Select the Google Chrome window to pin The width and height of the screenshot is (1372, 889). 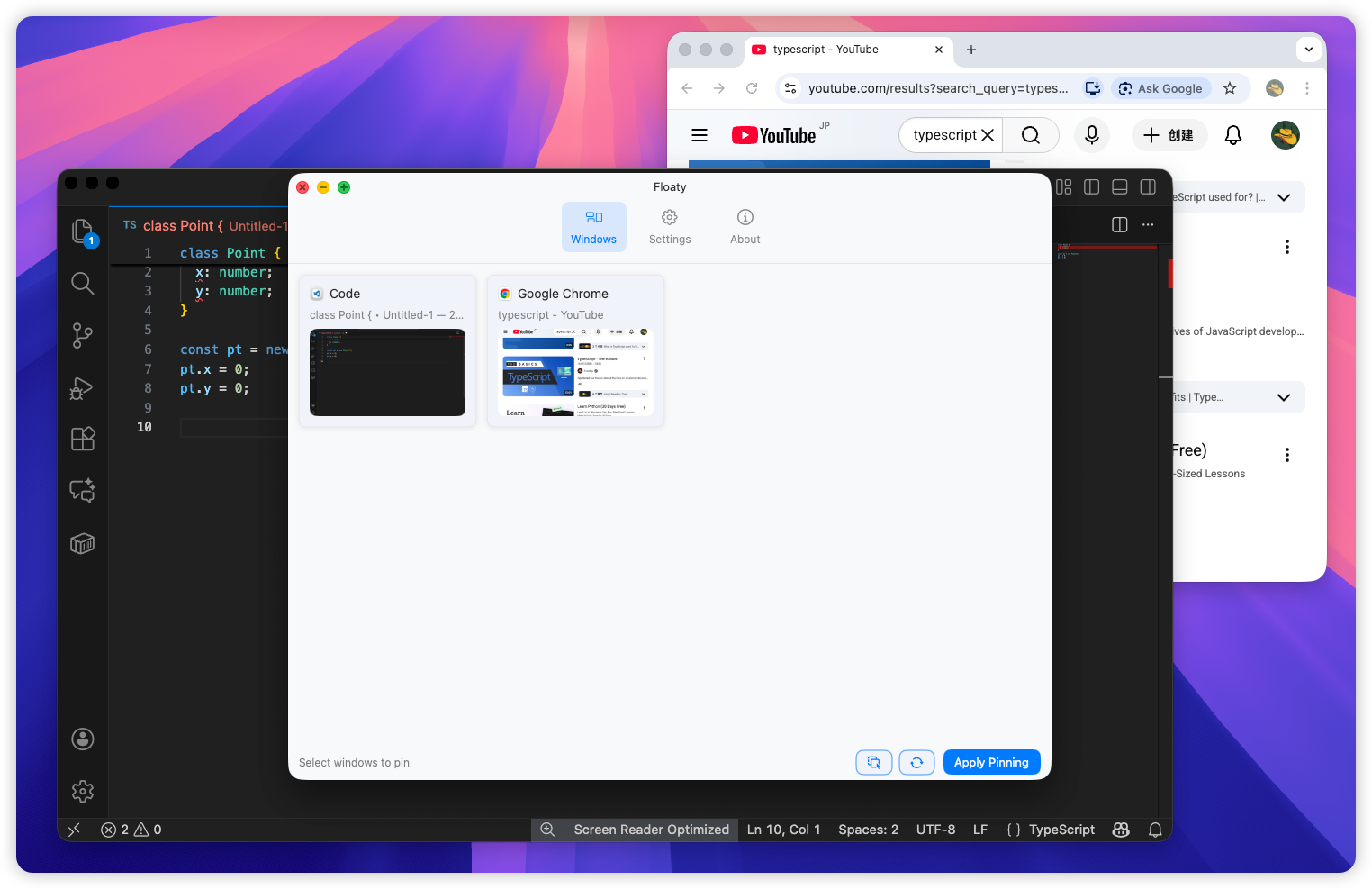point(575,350)
